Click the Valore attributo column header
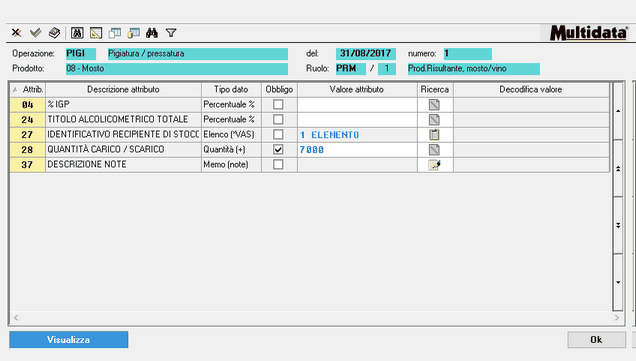Viewport: 636px width, 361px height. click(357, 90)
